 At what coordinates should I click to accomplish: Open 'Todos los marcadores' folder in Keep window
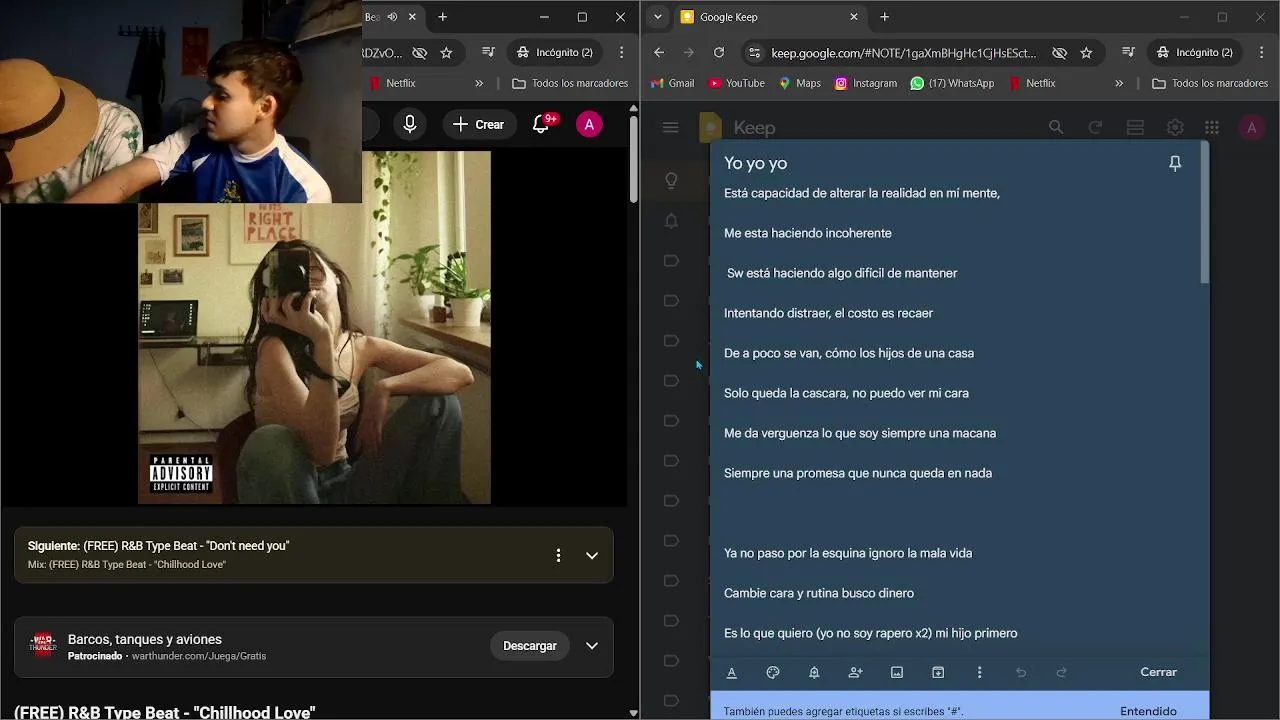tap(1210, 83)
